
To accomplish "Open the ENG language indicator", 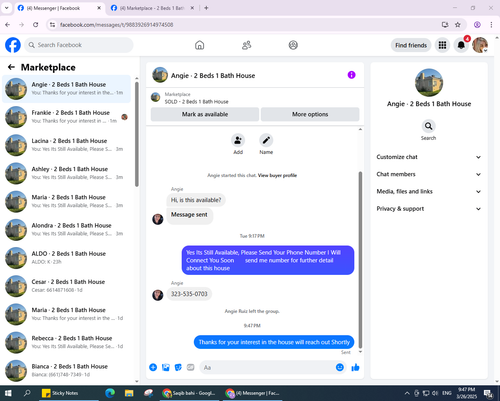I will coord(447,393).
